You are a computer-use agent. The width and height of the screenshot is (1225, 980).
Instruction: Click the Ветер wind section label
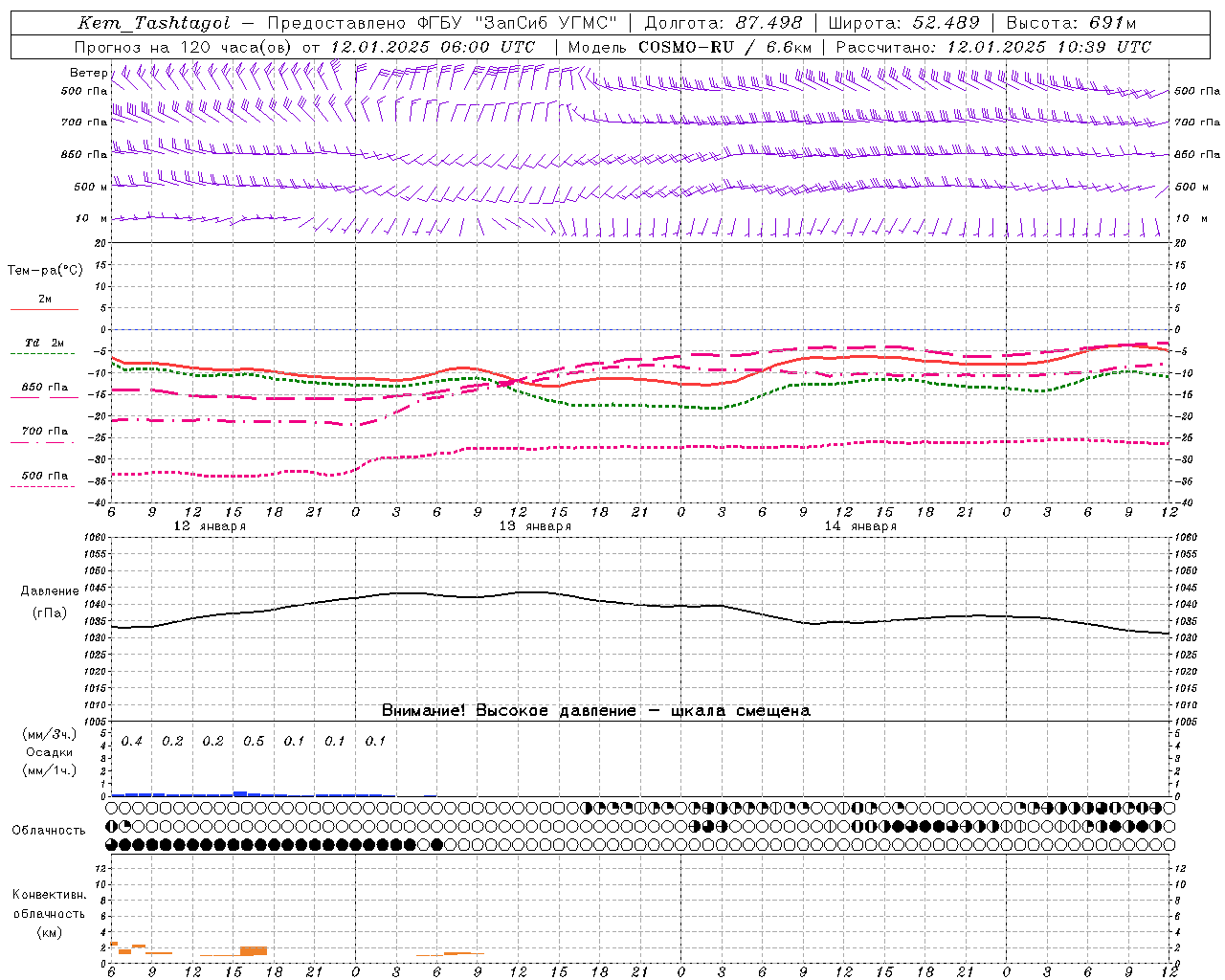pos(89,73)
